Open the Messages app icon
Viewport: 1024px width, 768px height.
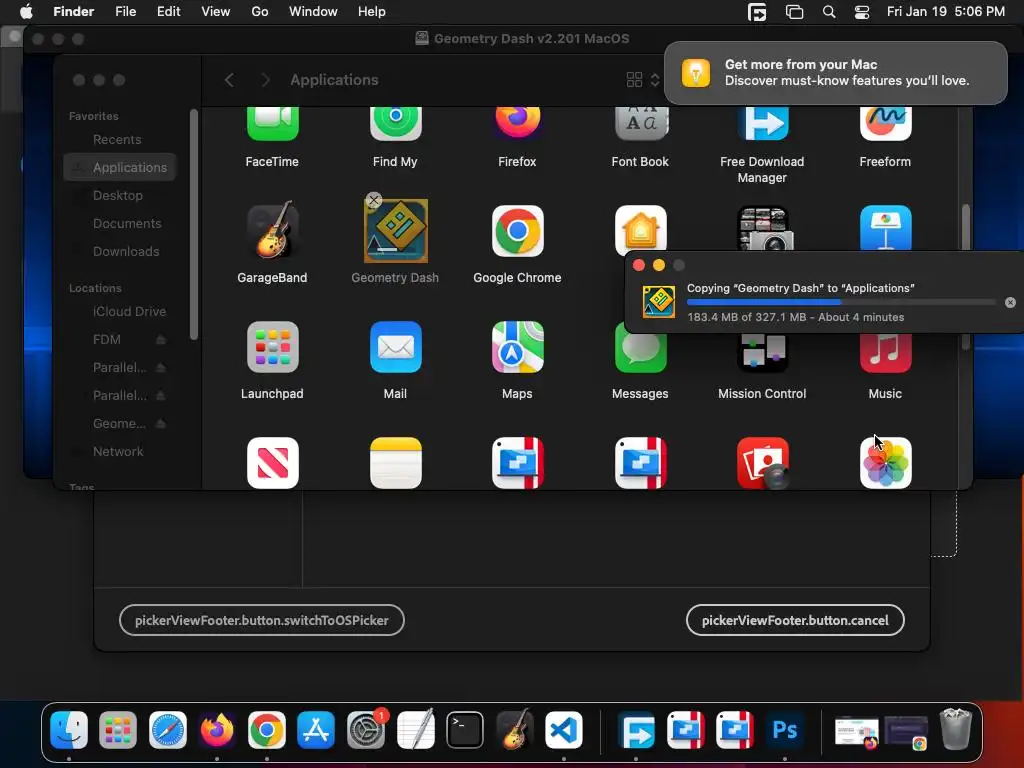(641, 353)
